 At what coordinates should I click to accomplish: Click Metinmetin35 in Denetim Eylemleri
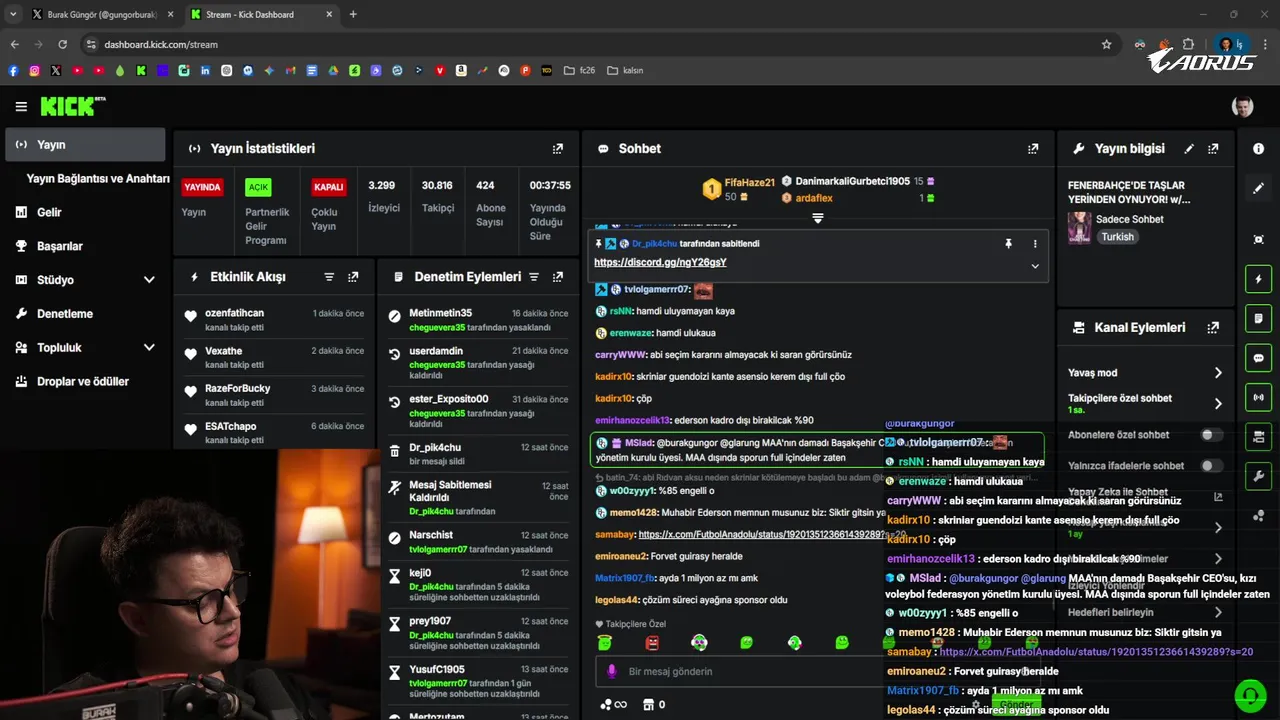coord(440,314)
